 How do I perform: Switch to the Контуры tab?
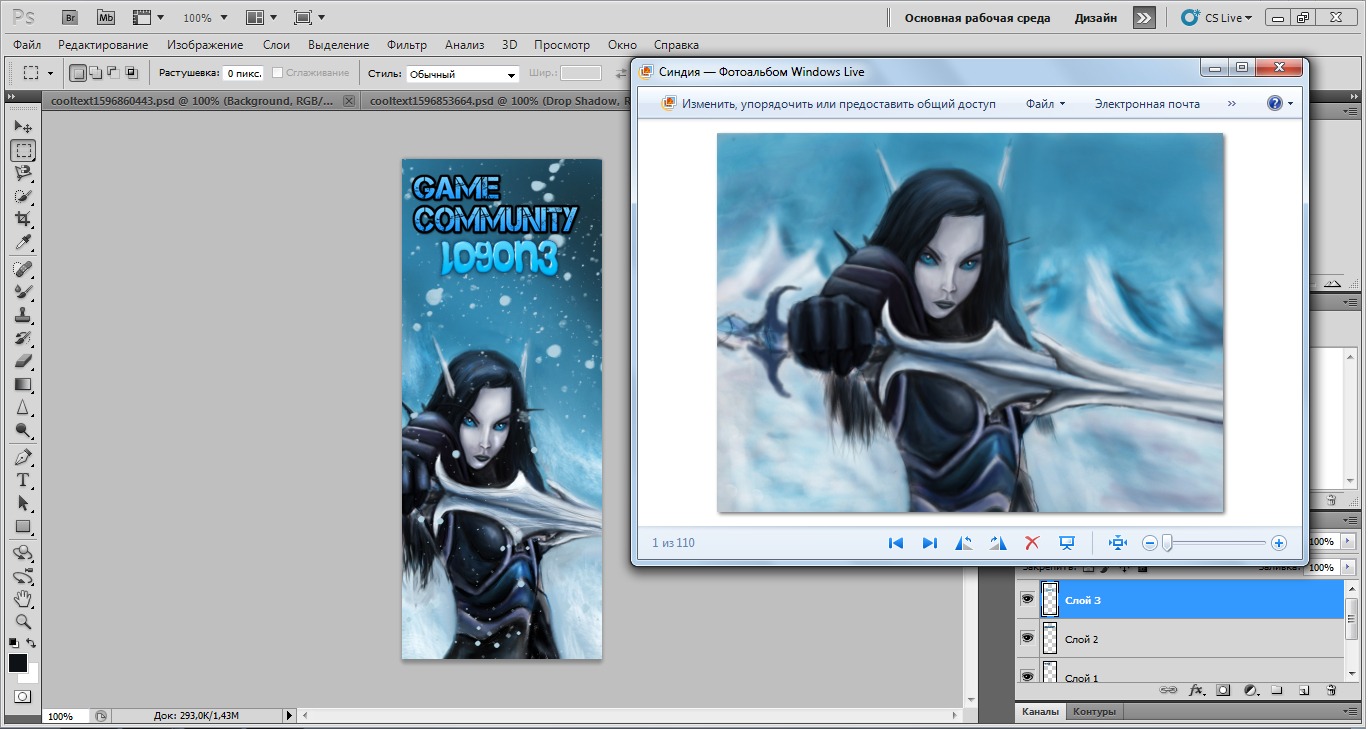pyautogui.click(x=1093, y=712)
